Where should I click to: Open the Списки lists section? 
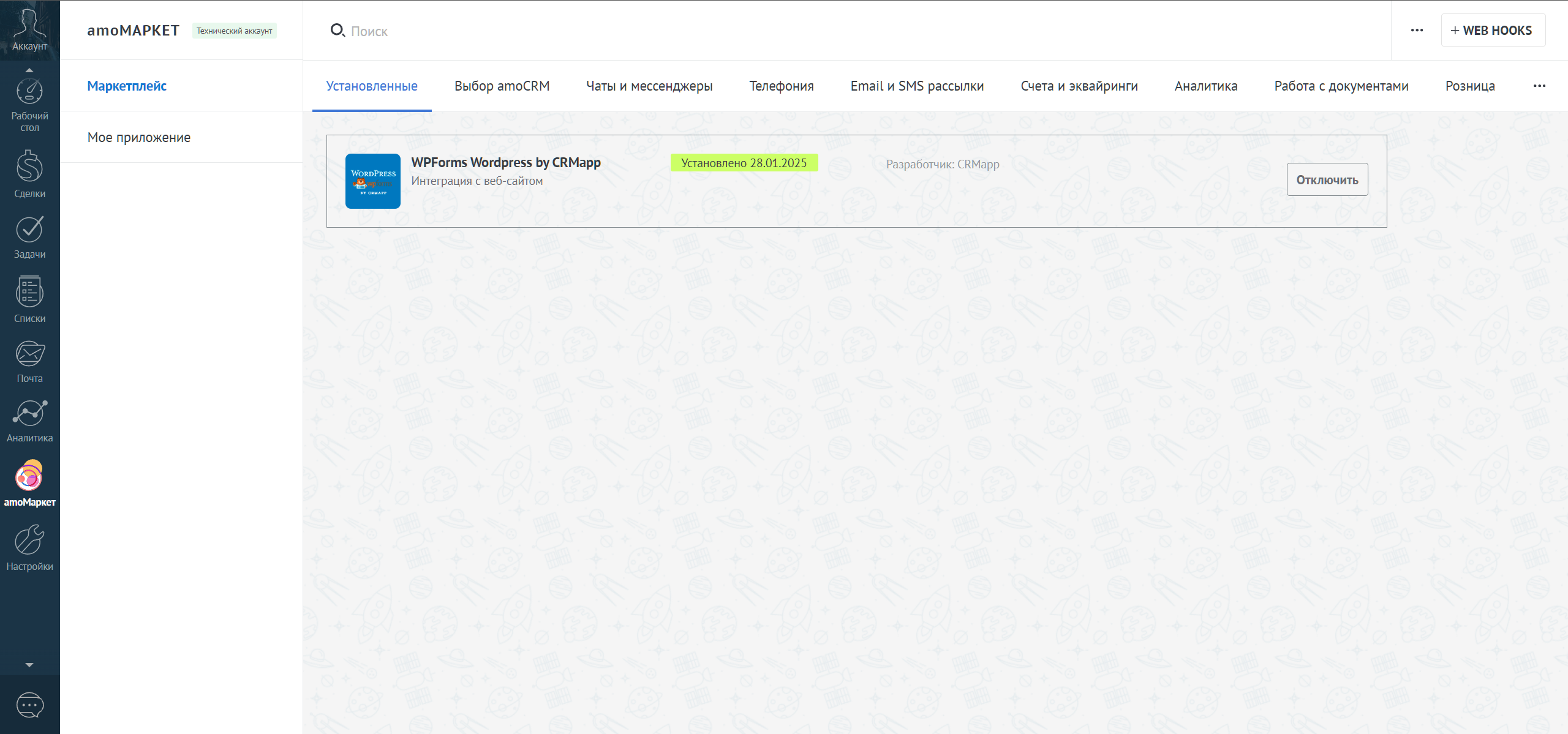29,299
